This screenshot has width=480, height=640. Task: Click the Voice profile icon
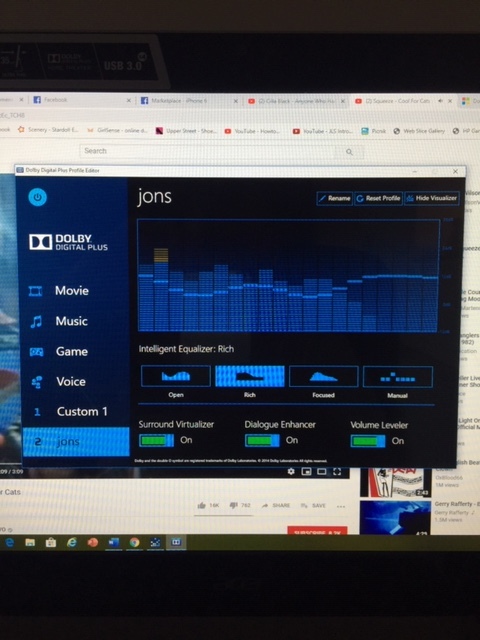[36, 382]
